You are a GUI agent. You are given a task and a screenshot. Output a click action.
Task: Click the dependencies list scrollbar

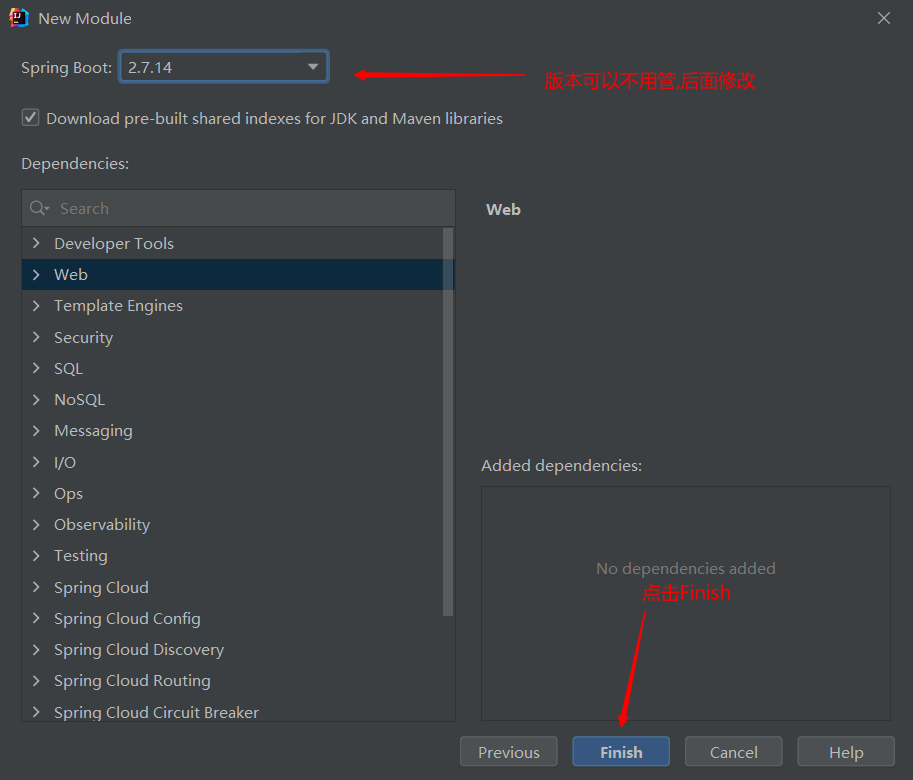click(x=448, y=421)
